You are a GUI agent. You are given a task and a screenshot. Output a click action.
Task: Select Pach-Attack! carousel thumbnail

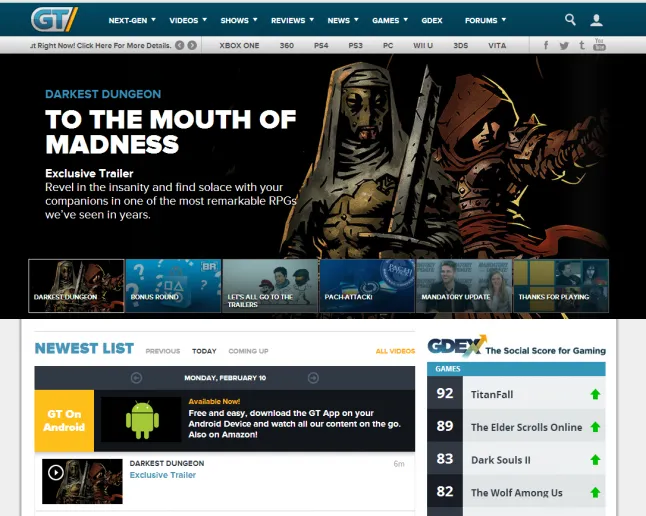coord(367,286)
